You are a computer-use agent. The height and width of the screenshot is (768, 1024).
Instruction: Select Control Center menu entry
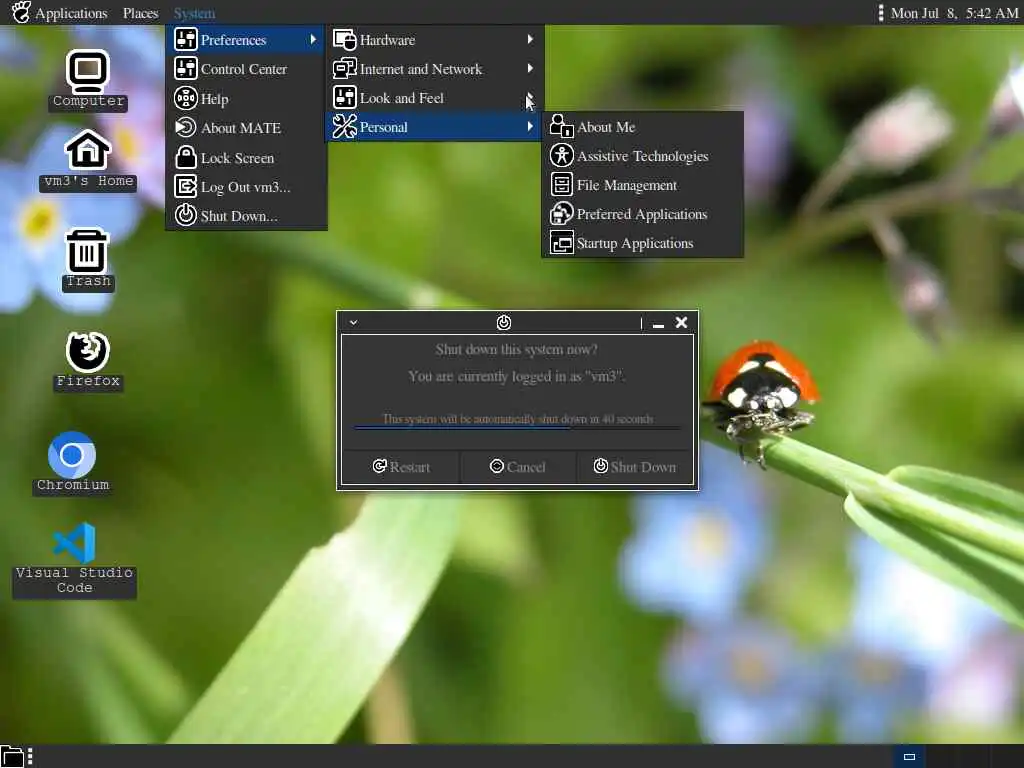(246, 69)
